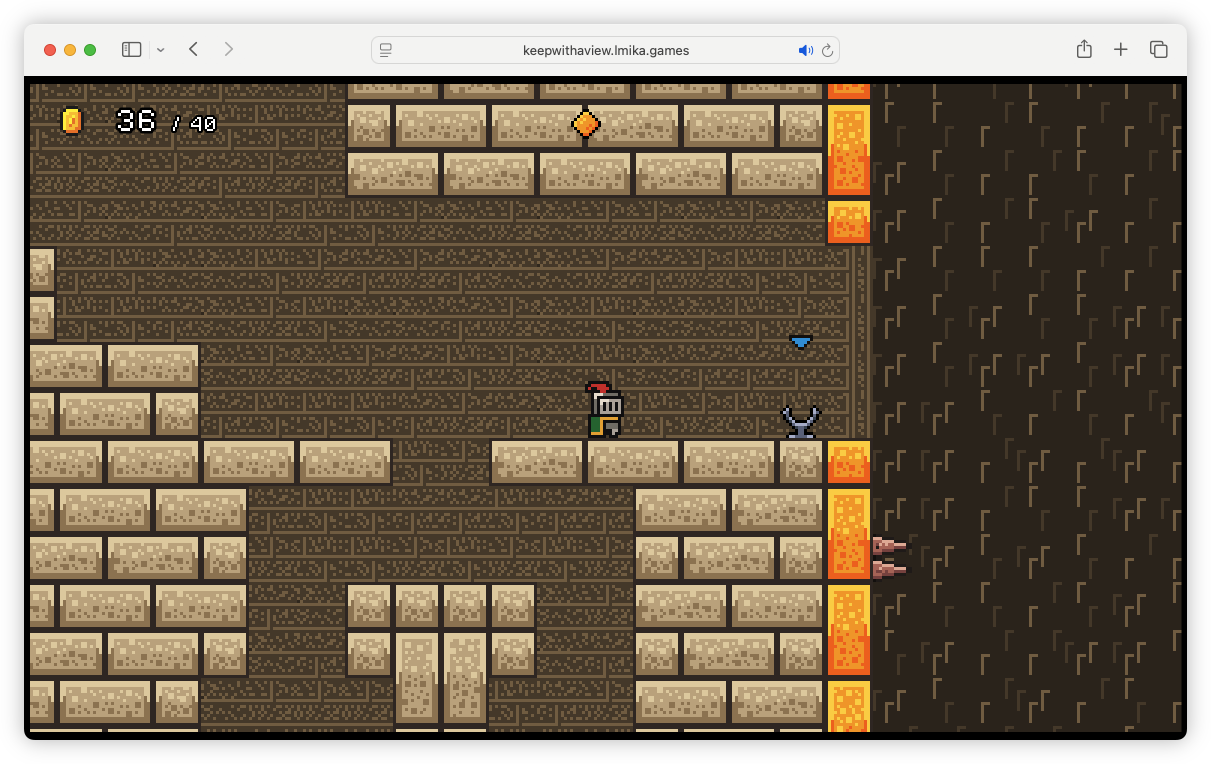This screenshot has width=1211, height=764.
Task: Reload the current page
Action: click(827, 50)
